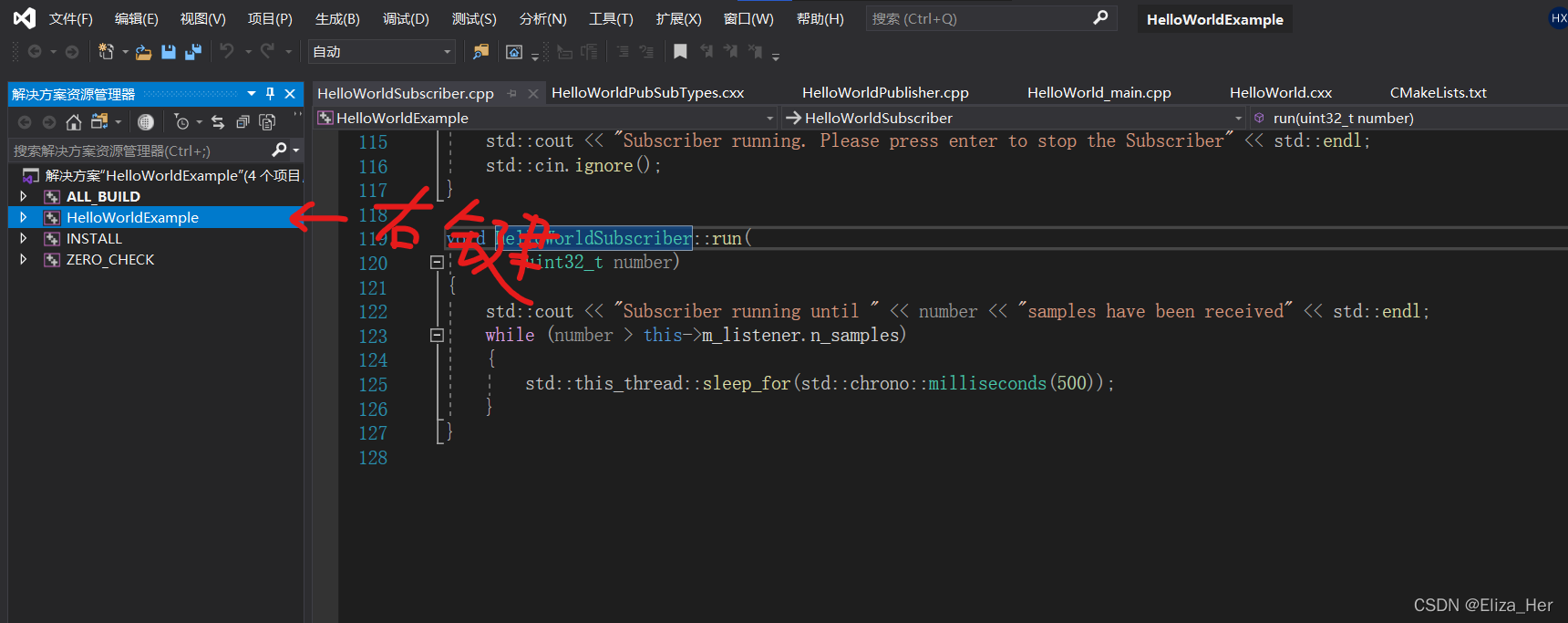The image size is (1568, 623).
Task: Click the Redo arrow icon
Action: 267,51
